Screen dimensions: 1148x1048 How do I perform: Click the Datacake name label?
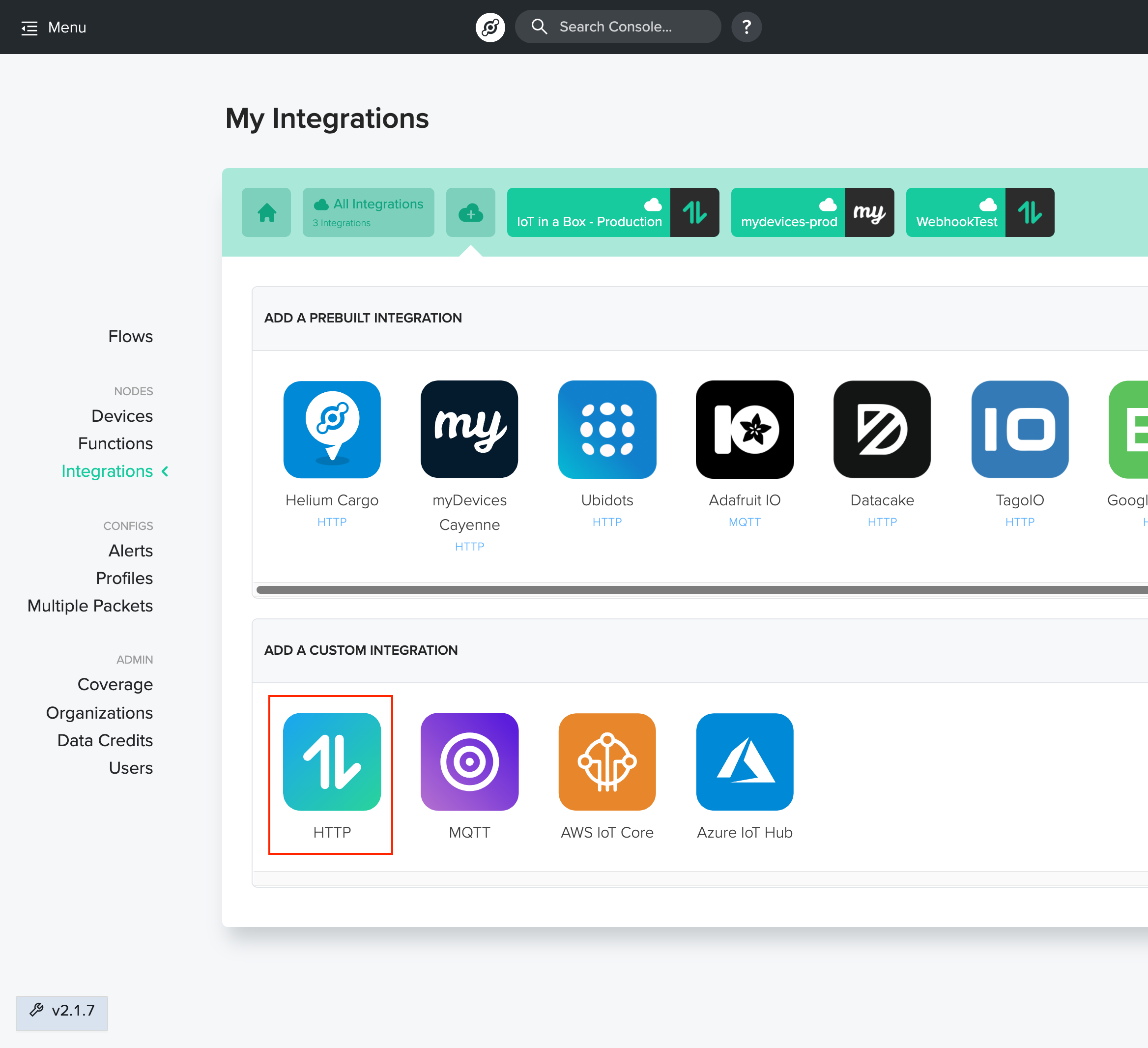[x=882, y=500]
